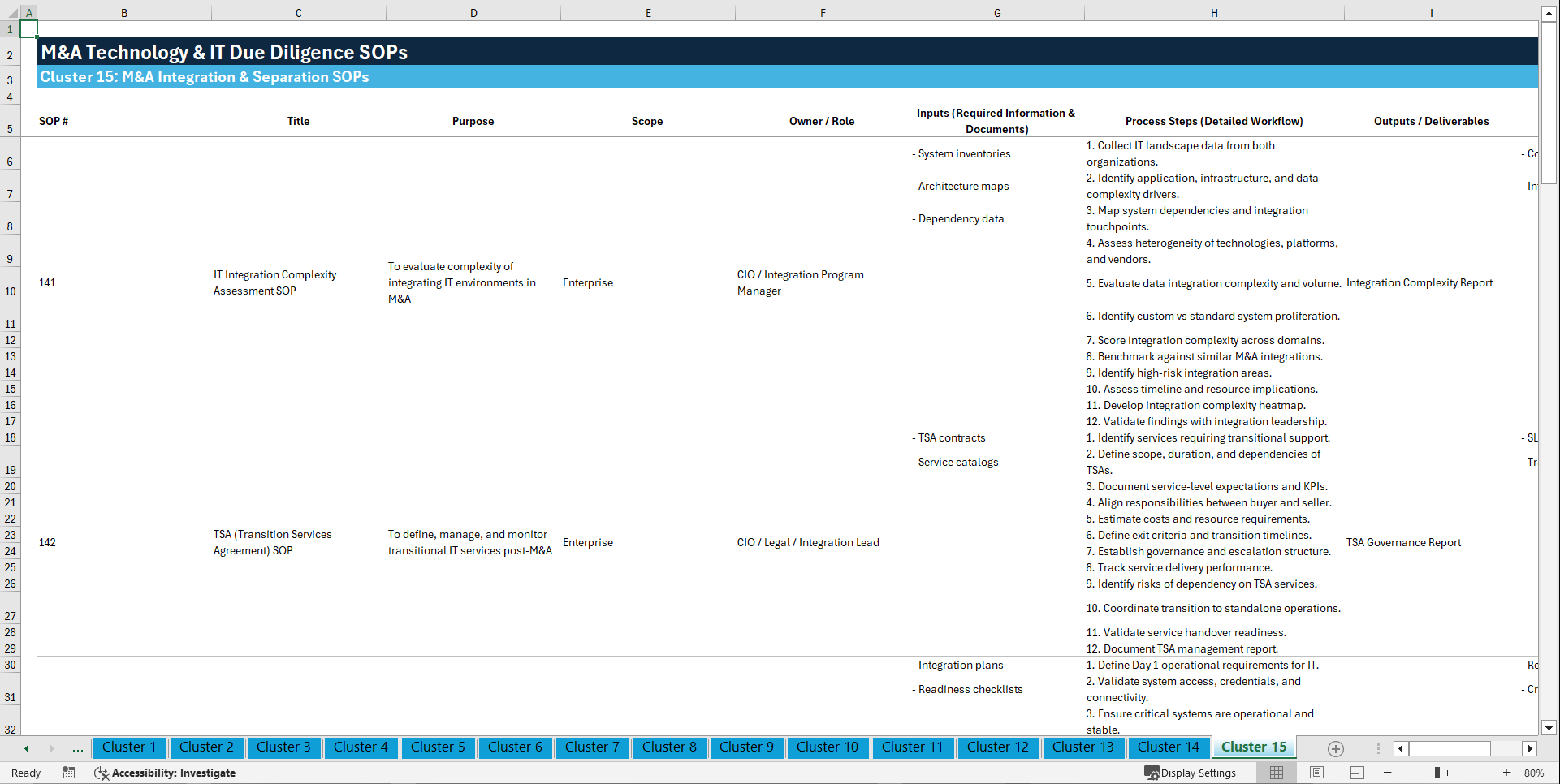The image size is (1560, 784).
Task: Select Normal view icon
Action: pos(1276,773)
